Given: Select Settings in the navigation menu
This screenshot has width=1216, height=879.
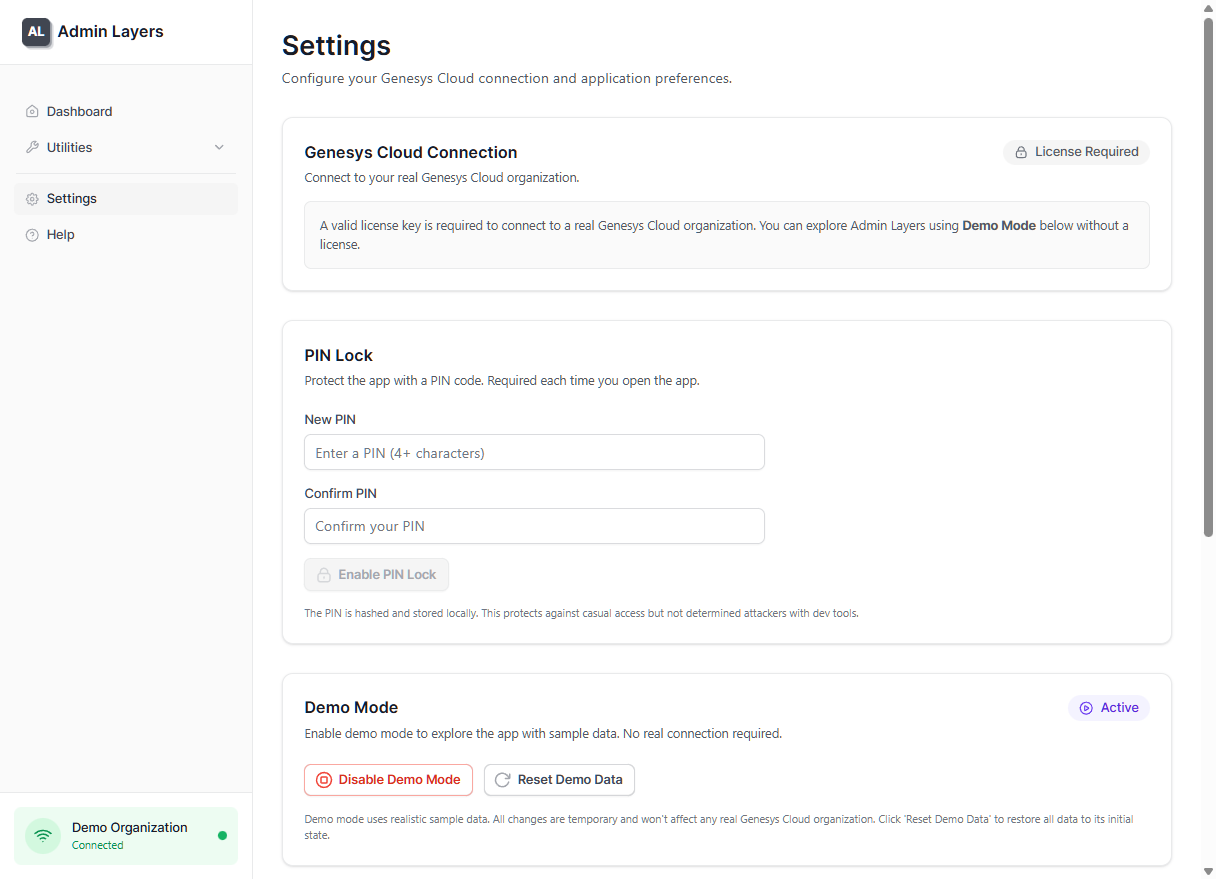Looking at the screenshot, I should [72, 198].
